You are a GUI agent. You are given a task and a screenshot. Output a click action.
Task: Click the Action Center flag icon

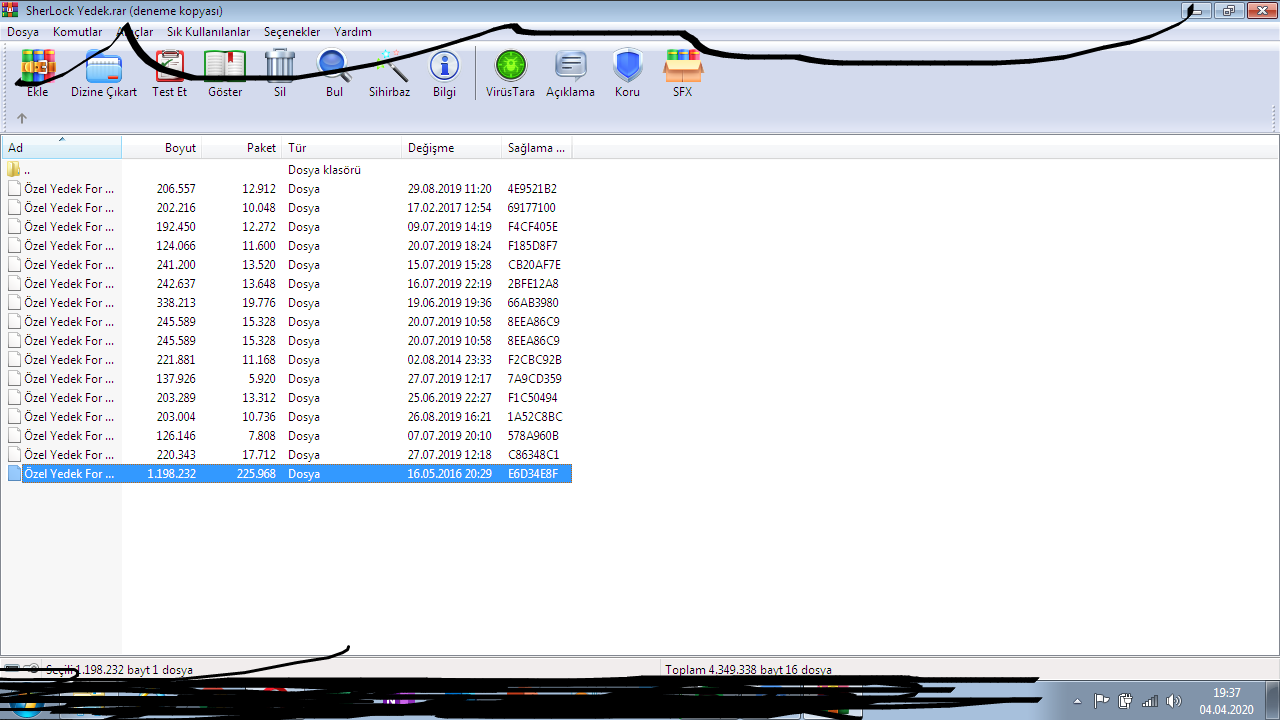pos(1101,701)
